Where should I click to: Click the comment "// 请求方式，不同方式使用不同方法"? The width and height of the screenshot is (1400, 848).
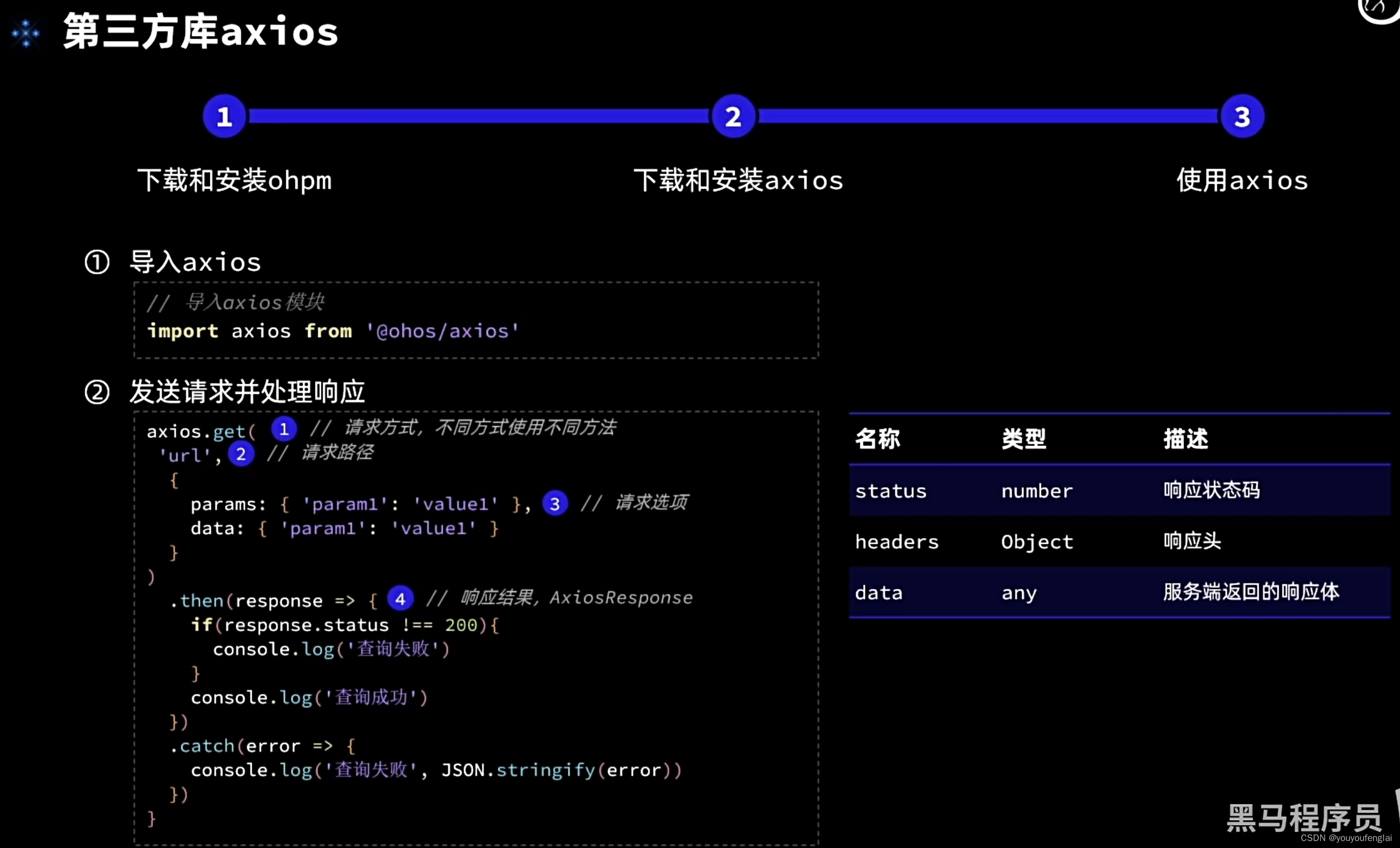click(x=463, y=427)
